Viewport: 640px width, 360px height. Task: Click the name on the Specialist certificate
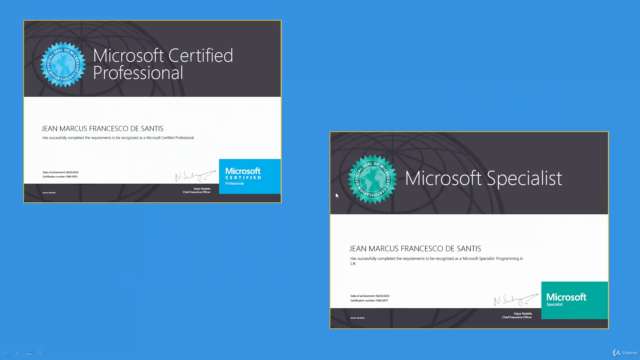coord(415,249)
